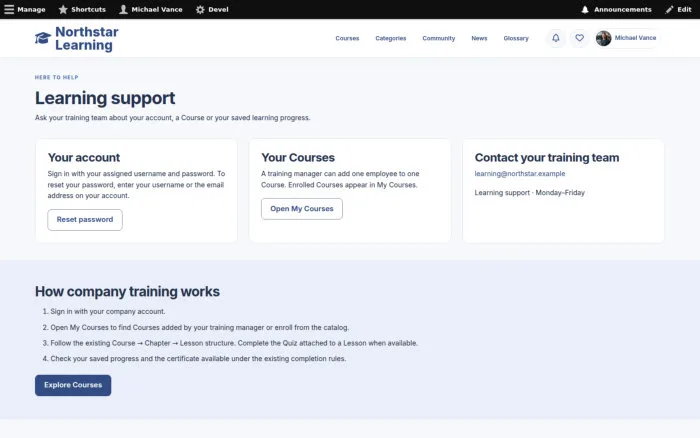
Task: Click How company training works heading
Action: coord(127,292)
